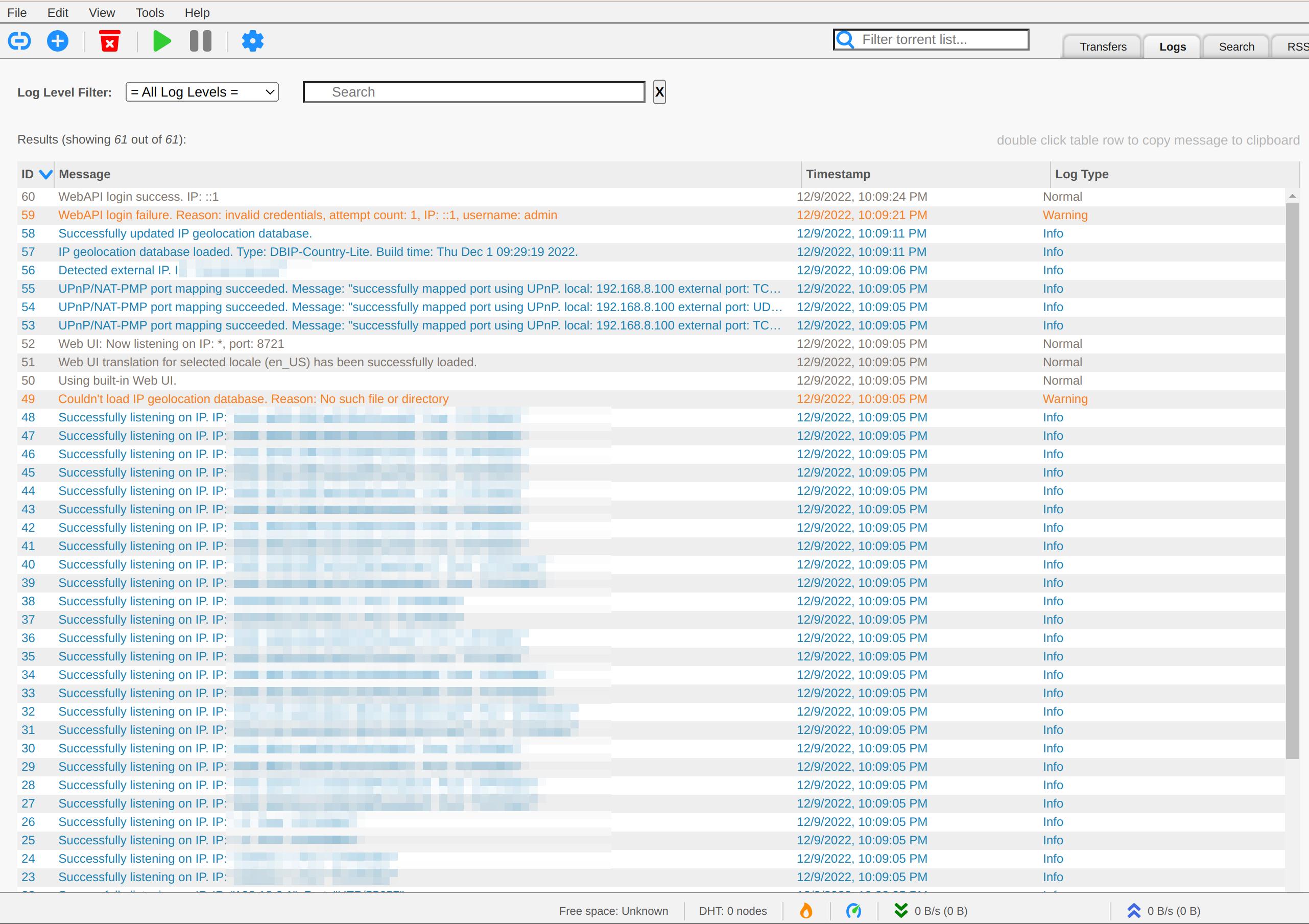
Task: Open the Log Level Filter dropdown
Action: click(x=202, y=92)
